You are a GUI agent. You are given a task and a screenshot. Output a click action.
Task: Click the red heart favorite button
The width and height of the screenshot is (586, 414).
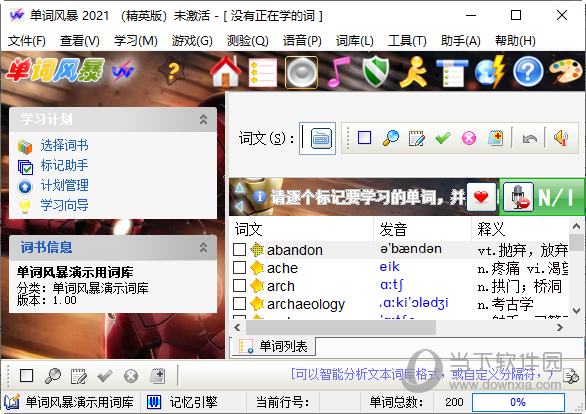pyautogui.click(x=481, y=197)
